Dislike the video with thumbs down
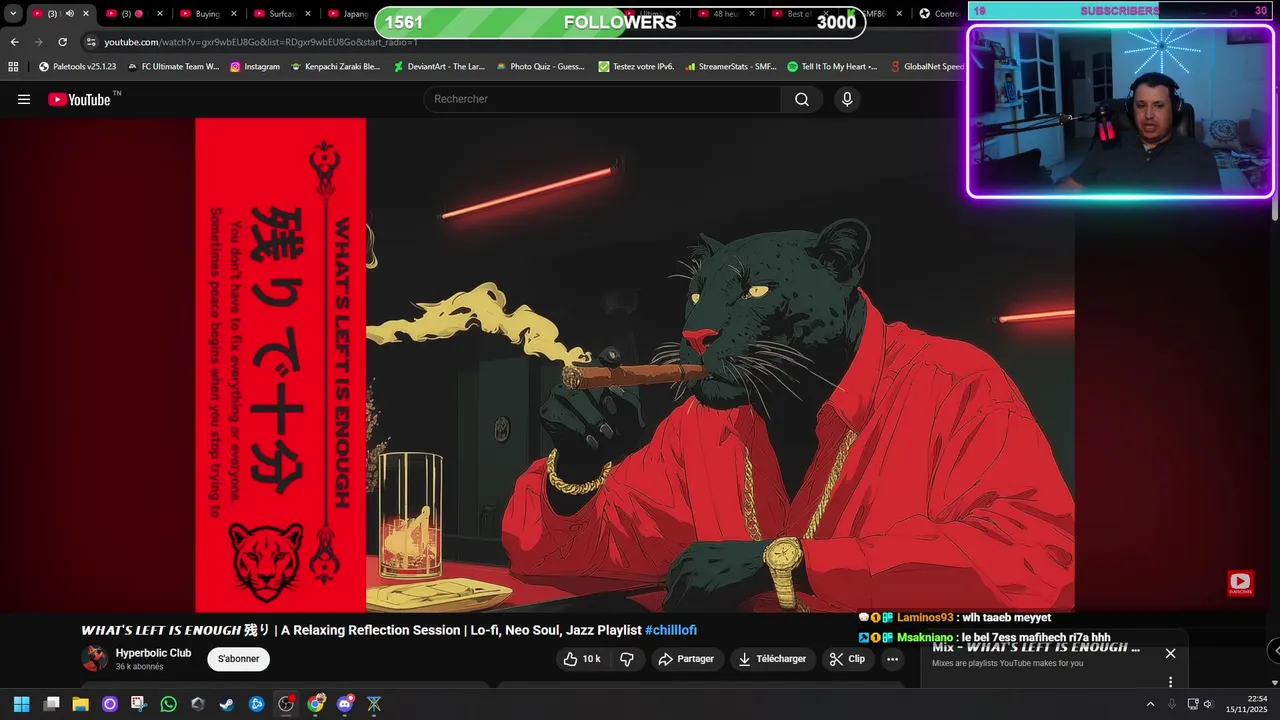 (627, 659)
